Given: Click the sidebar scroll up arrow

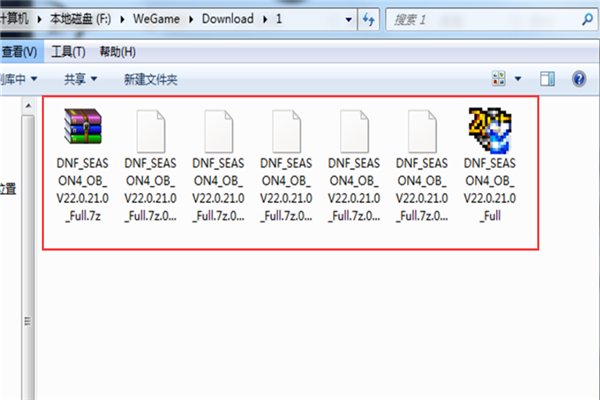Looking at the screenshot, I should click(x=28, y=106).
